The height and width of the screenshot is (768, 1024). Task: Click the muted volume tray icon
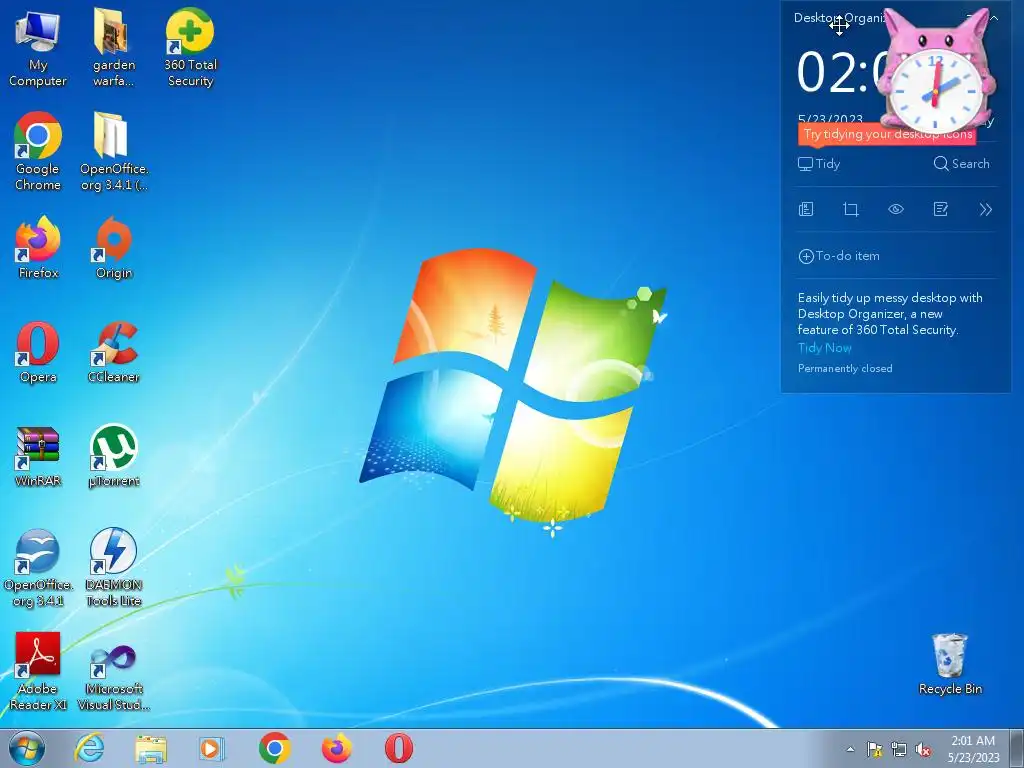coord(923,750)
